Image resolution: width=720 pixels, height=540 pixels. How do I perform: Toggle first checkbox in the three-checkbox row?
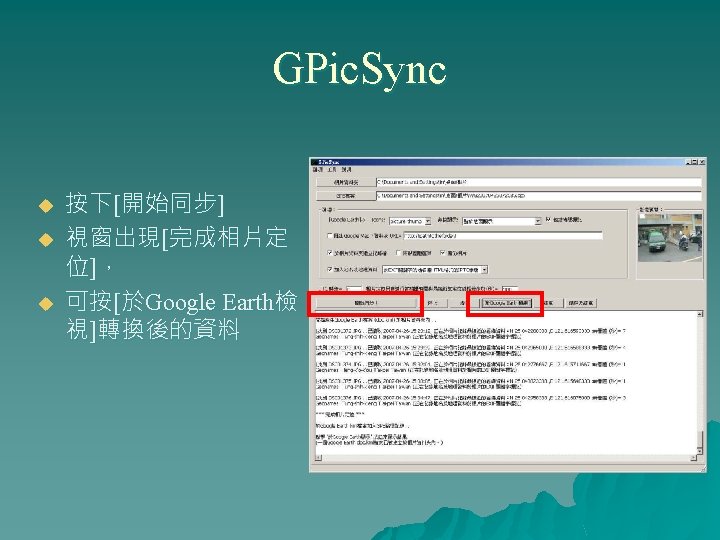(330, 253)
